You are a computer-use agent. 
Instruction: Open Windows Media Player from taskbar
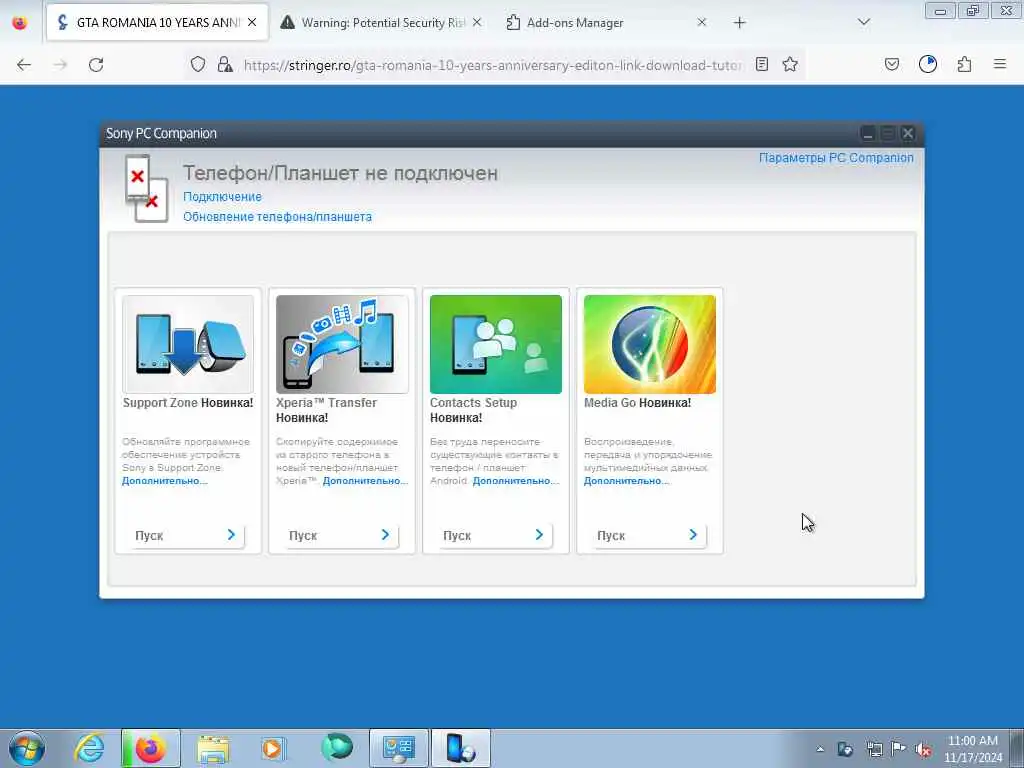tap(273, 748)
